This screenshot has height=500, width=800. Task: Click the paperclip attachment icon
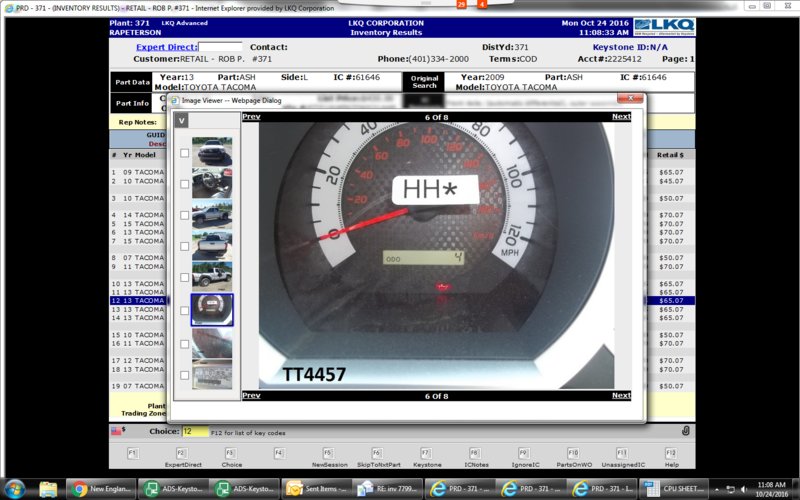pyautogui.click(x=686, y=431)
